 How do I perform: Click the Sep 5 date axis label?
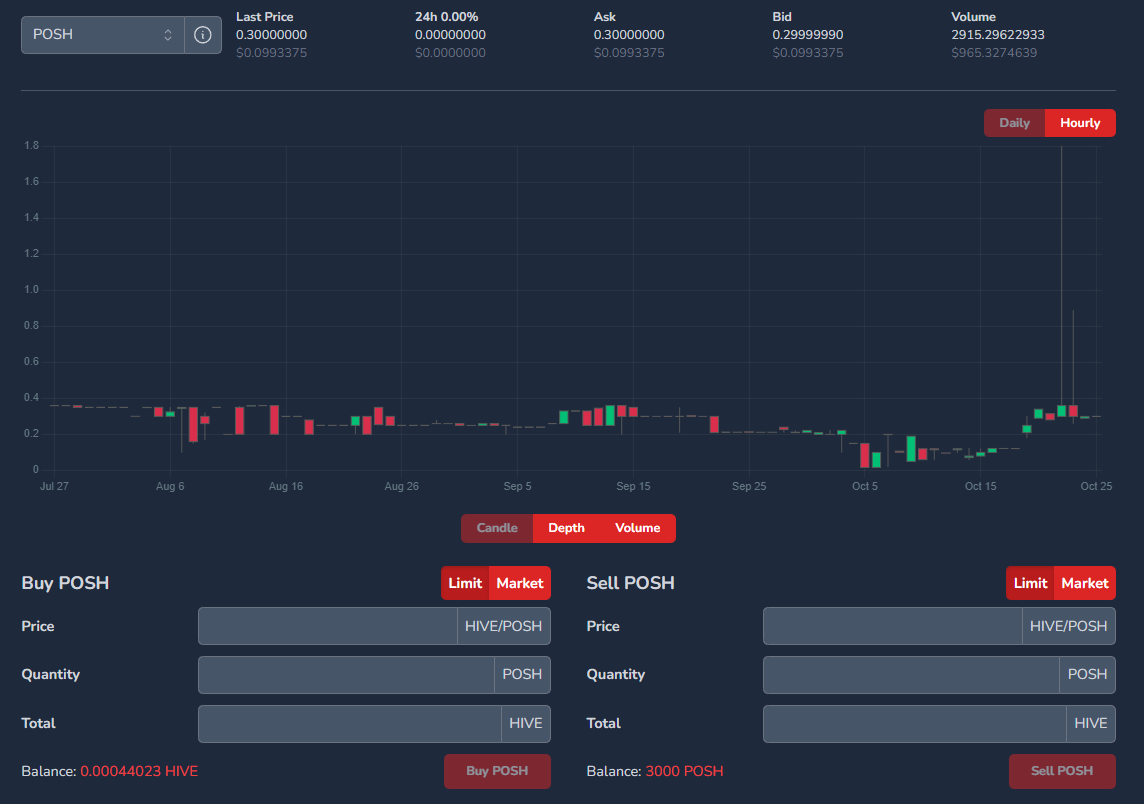517,486
